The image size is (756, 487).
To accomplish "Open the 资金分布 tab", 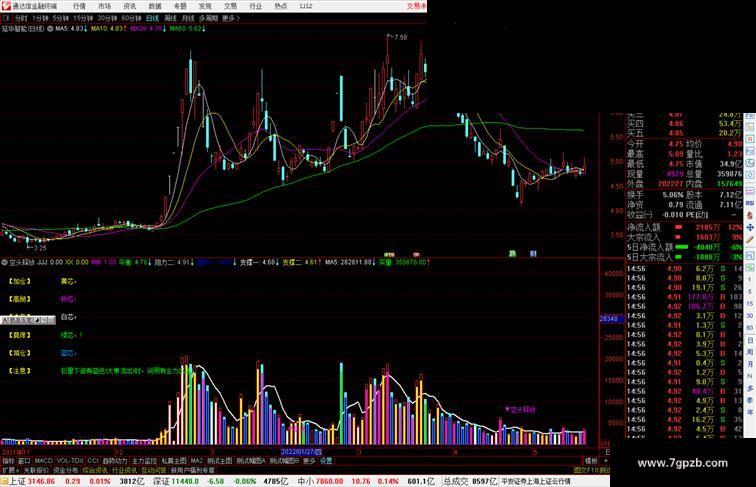I will pyautogui.click(x=66, y=470).
